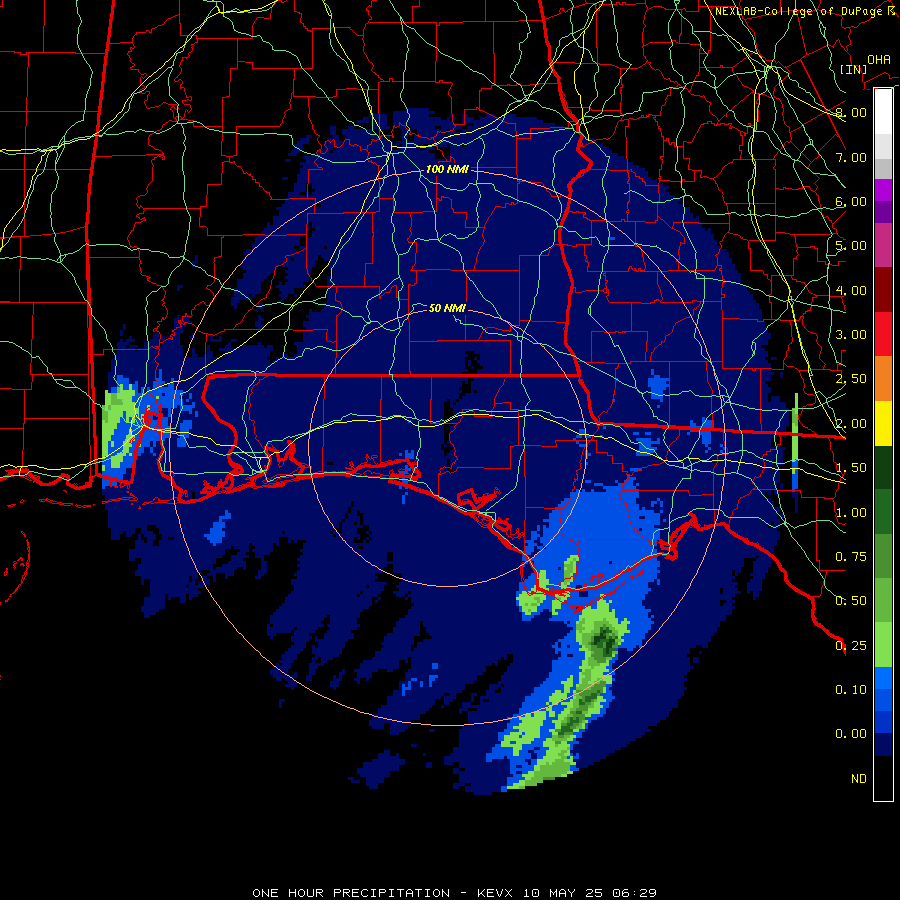Pick the bright red legend swatch

883,334
